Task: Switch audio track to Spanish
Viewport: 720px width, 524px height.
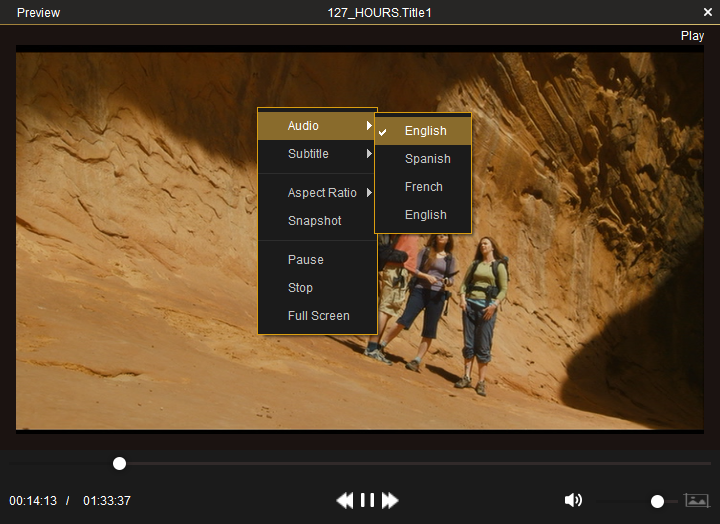Action: tap(423, 159)
